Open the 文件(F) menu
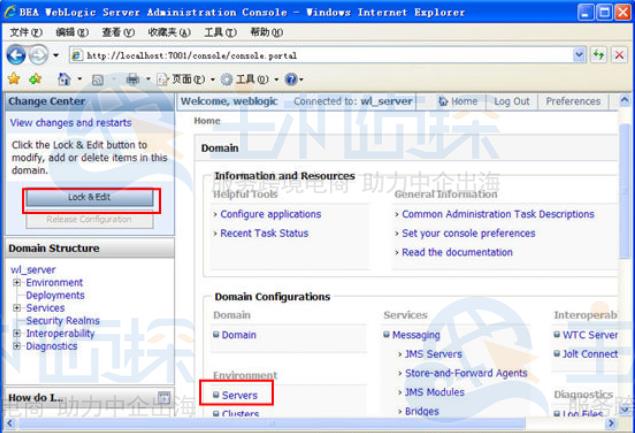Viewport: 635px width, 433px height. click(26, 32)
